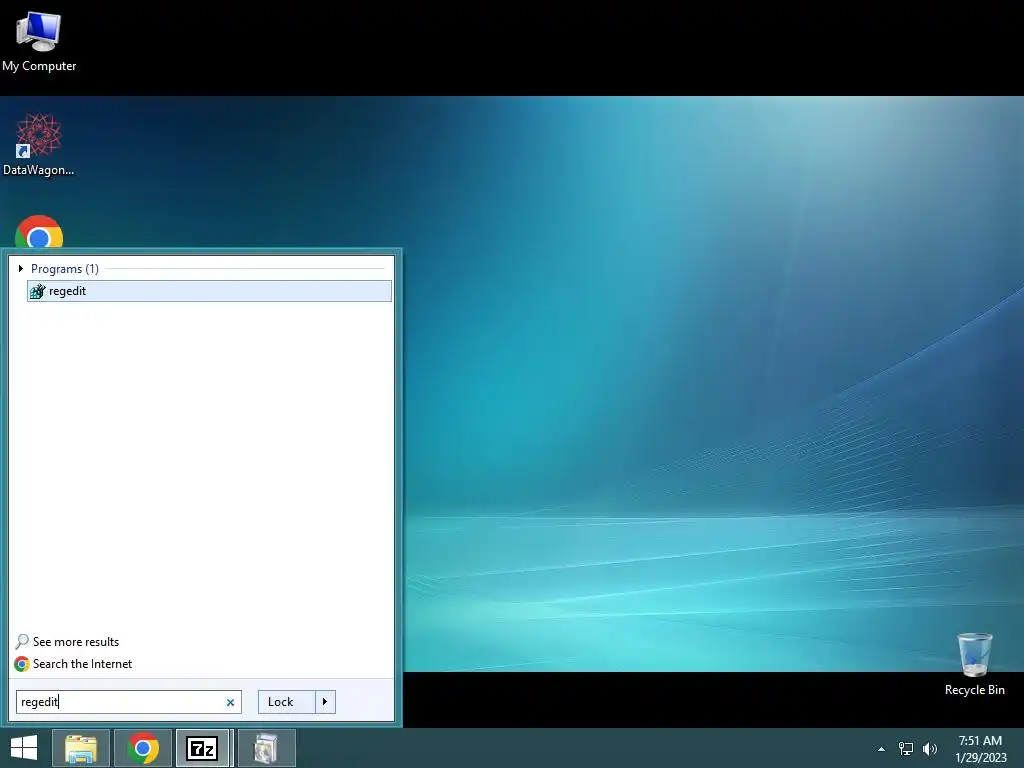Click Search the Internet link
This screenshot has width=1024, height=768.
82,664
